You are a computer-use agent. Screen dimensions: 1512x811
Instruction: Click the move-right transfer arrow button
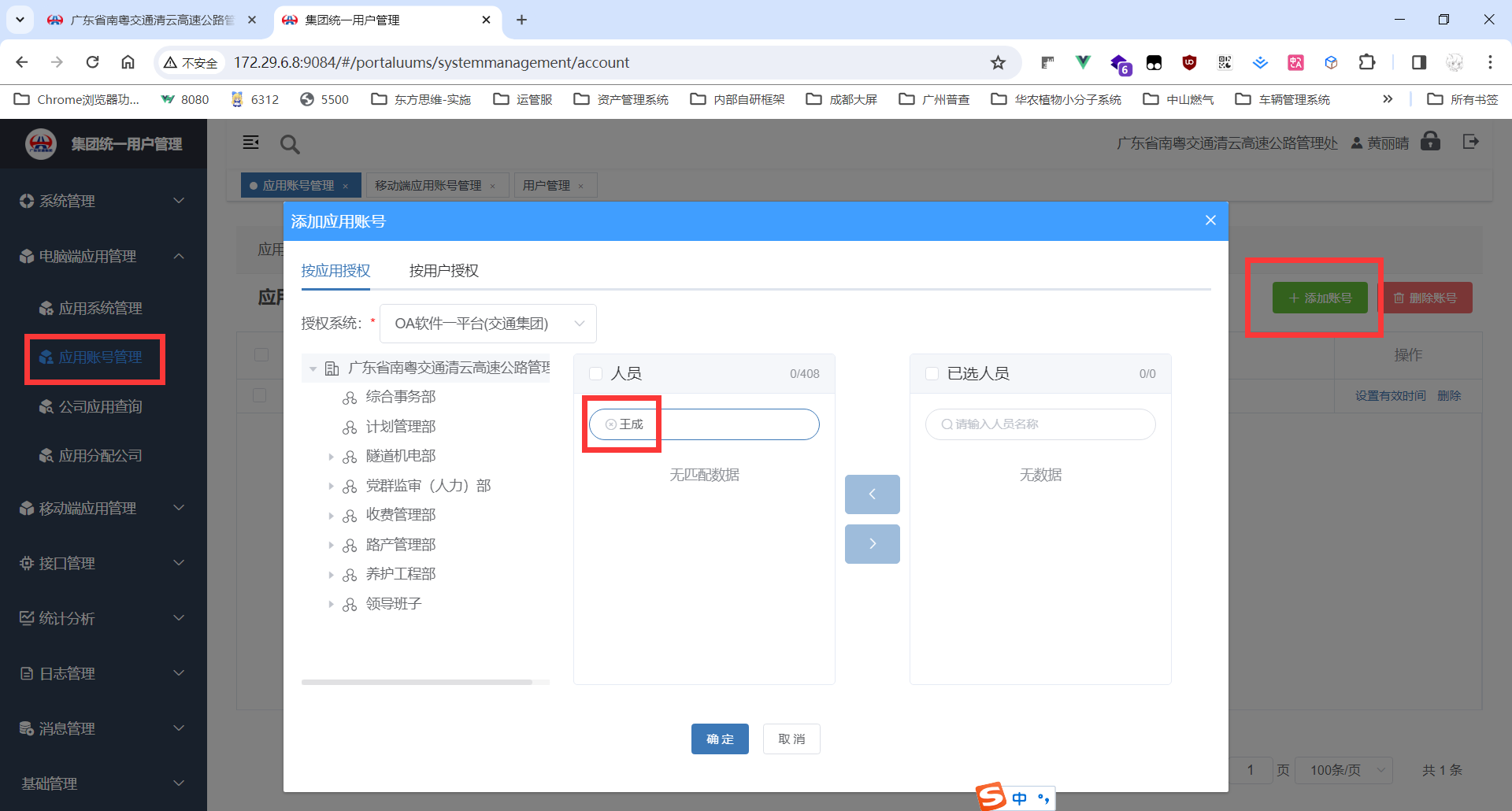(872, 544)
